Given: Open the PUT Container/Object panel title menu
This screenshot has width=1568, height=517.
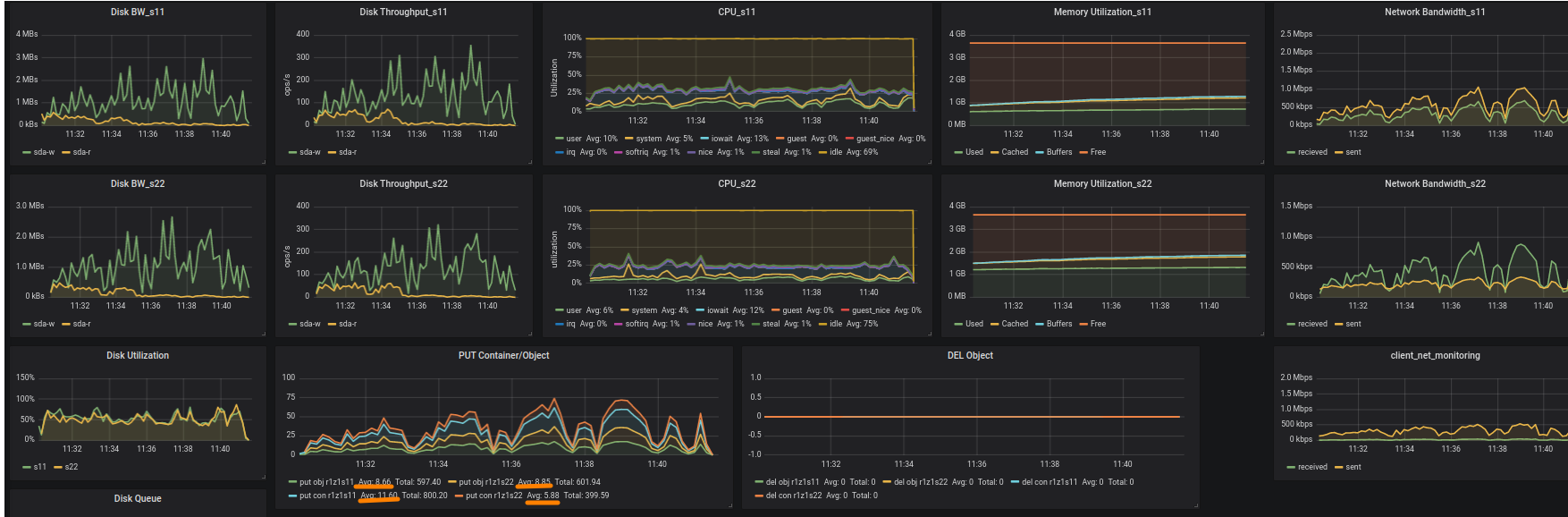Looking at the screenshot, I should (x=503, y=355).
